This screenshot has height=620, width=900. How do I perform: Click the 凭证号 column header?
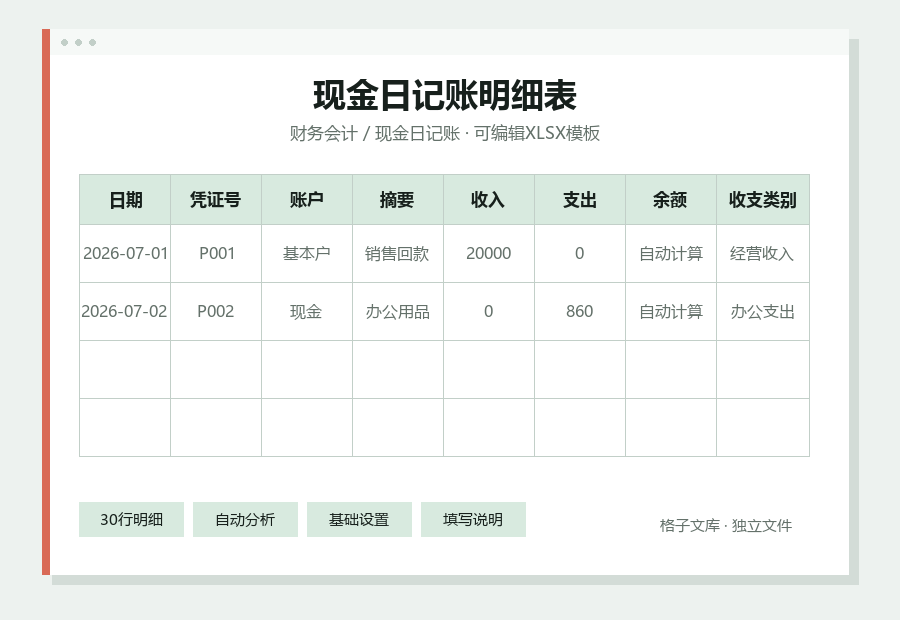point(216,200)
